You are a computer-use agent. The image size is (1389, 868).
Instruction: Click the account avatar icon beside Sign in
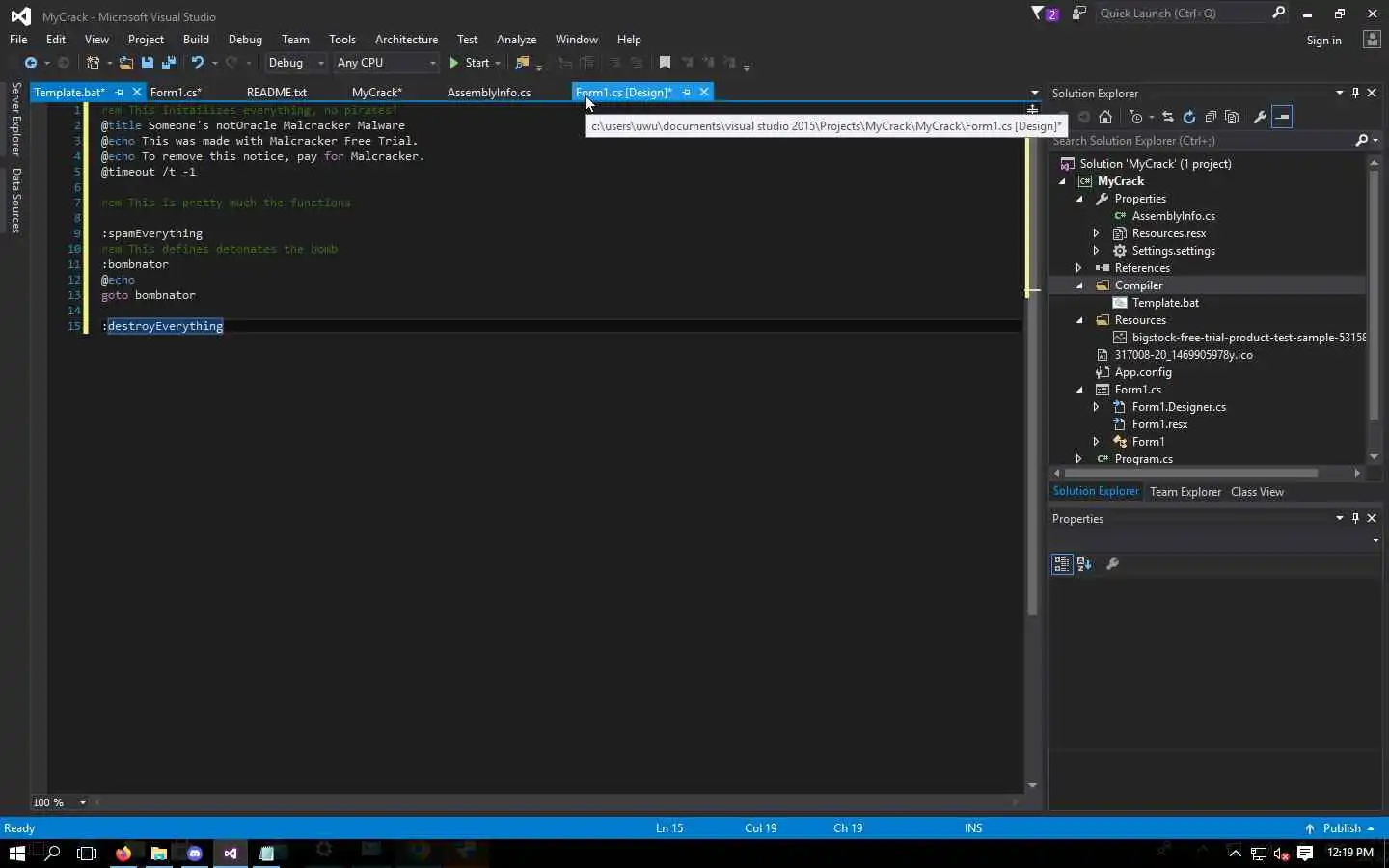point(1372,40)
